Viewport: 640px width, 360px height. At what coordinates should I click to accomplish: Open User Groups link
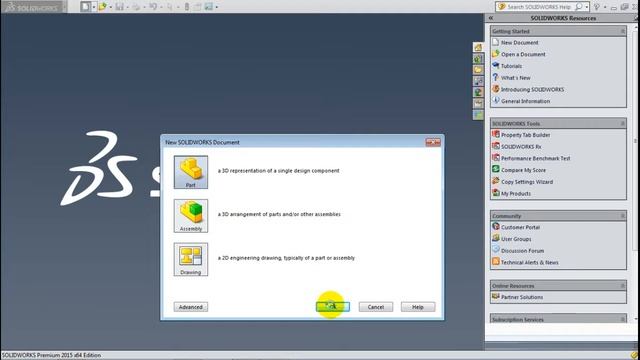click(x=516, y=239)
